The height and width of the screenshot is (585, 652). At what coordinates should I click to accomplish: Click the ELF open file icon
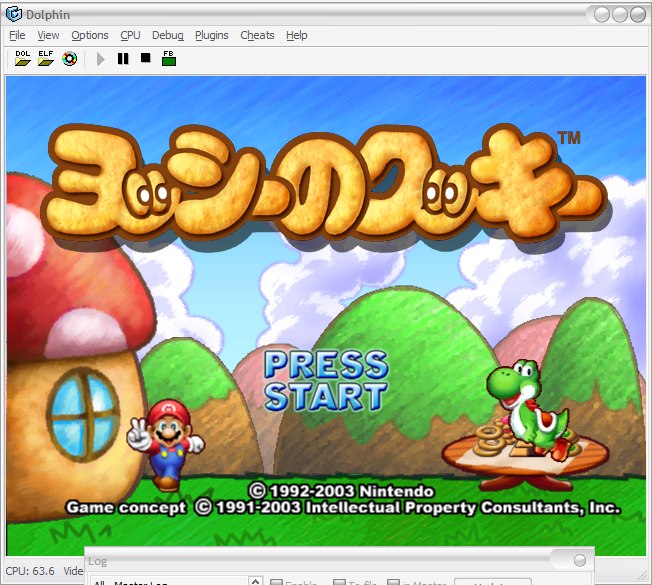click(x=46, y=58)
